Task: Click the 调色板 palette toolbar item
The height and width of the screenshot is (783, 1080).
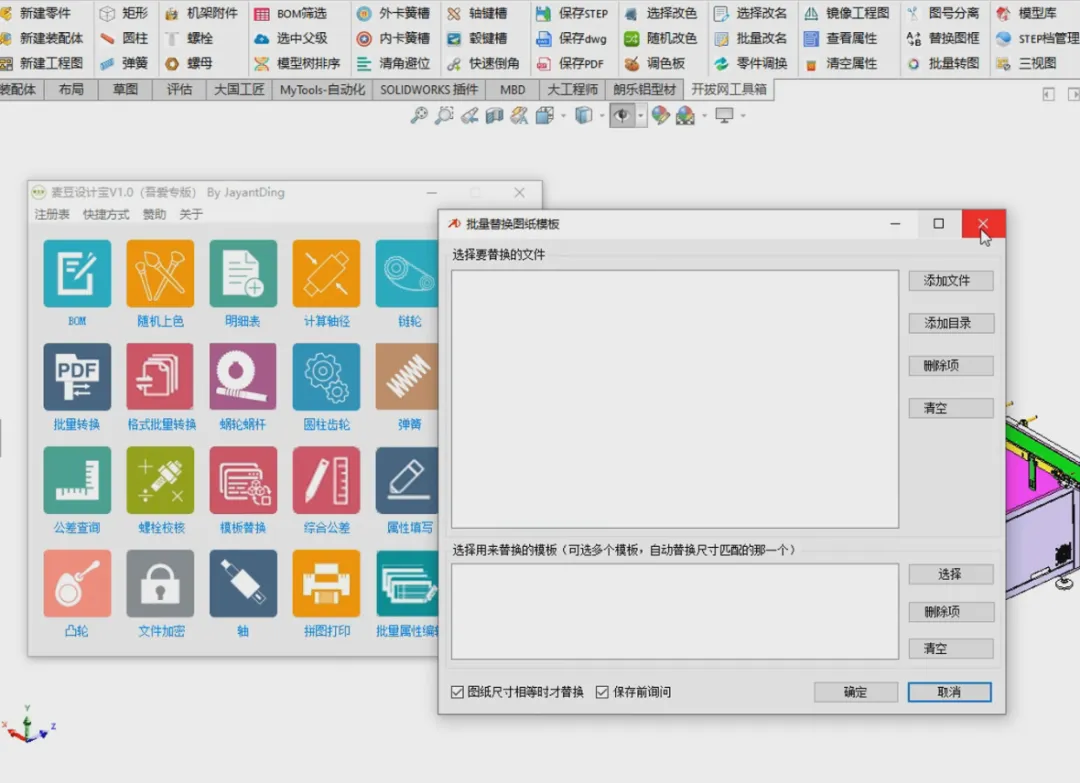Action: click(x=654, y=63)
